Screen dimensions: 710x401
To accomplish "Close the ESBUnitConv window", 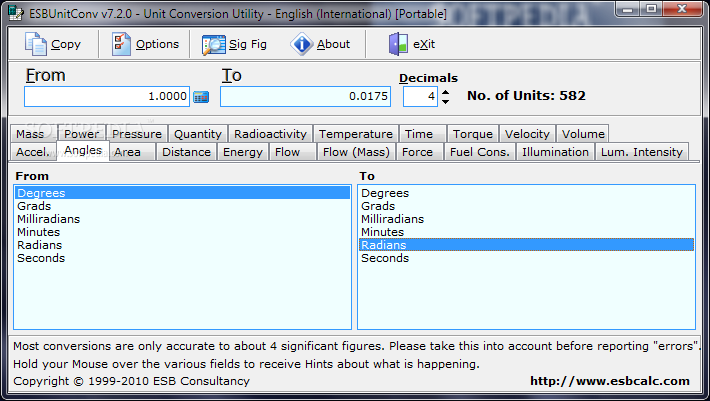I will click(x=682, y=9).
